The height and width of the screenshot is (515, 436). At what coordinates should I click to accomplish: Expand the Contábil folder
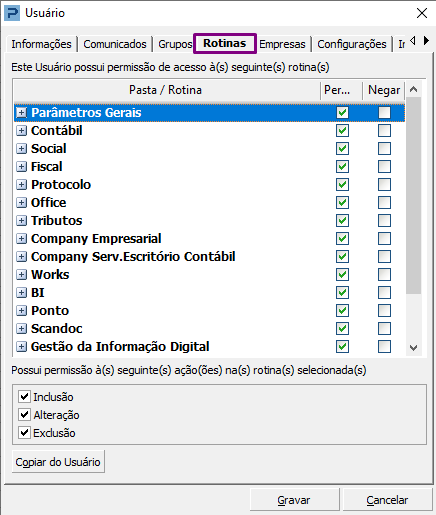pyautogui.click(x=21, y=131)
